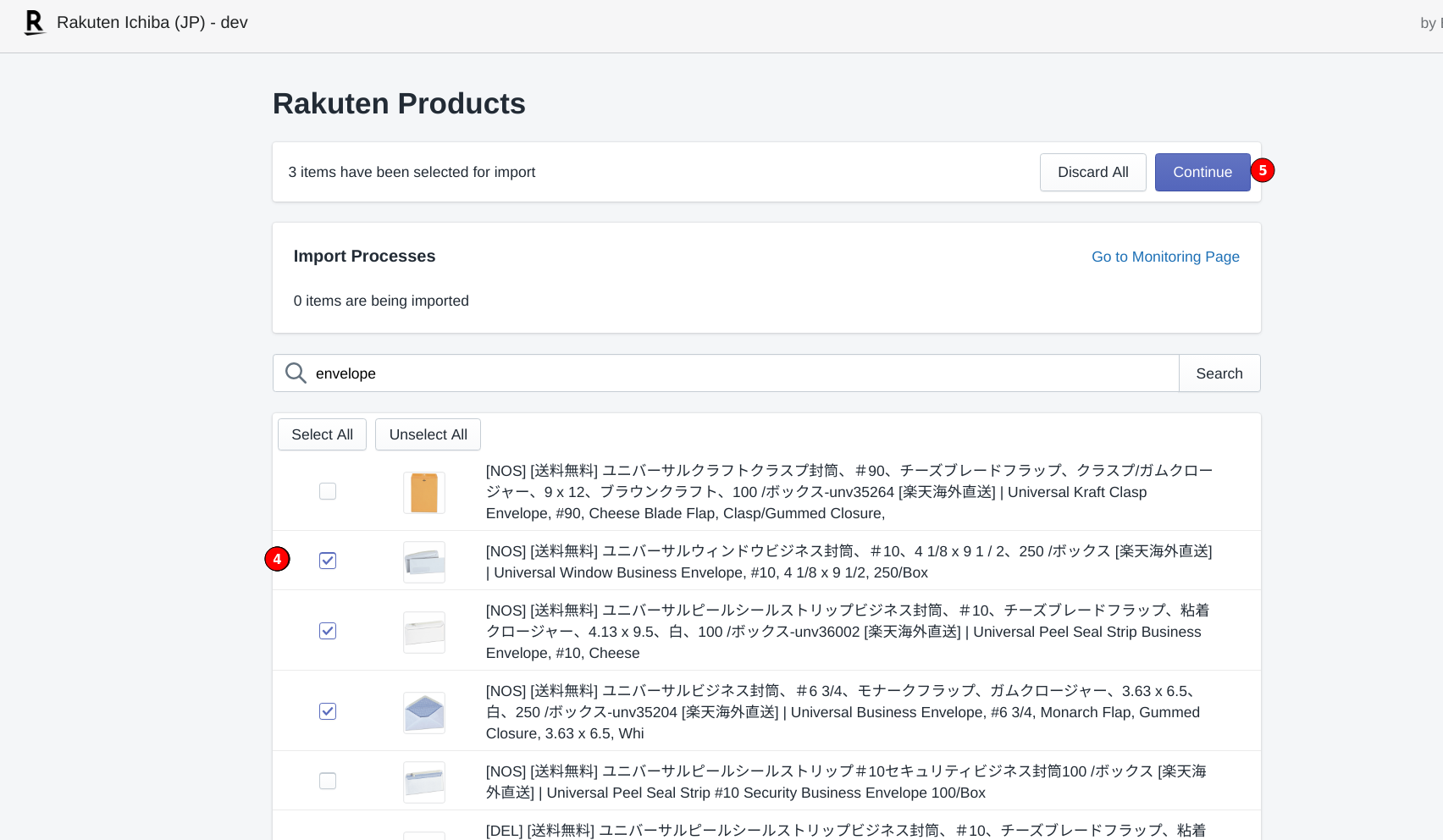Image resolution: width=1443 pixels, height=840 pixels.
Task: Click Unselect All button
Action: [x=428, y=434]
